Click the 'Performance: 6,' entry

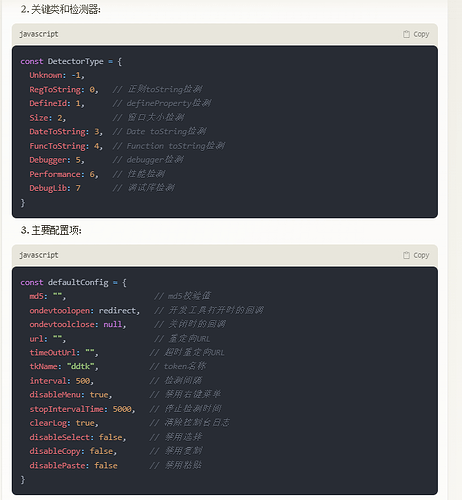click(x=64, y=175)
